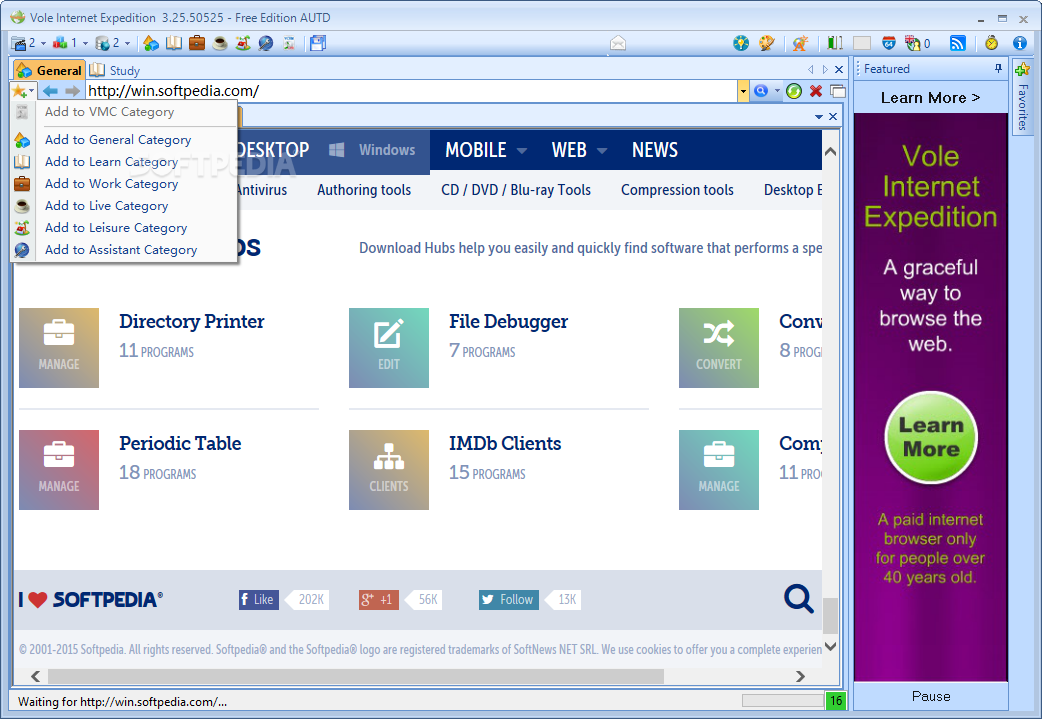Click the Twitter Follow button
Screen dimensions: 1042x719
click(x=508, y=599)
